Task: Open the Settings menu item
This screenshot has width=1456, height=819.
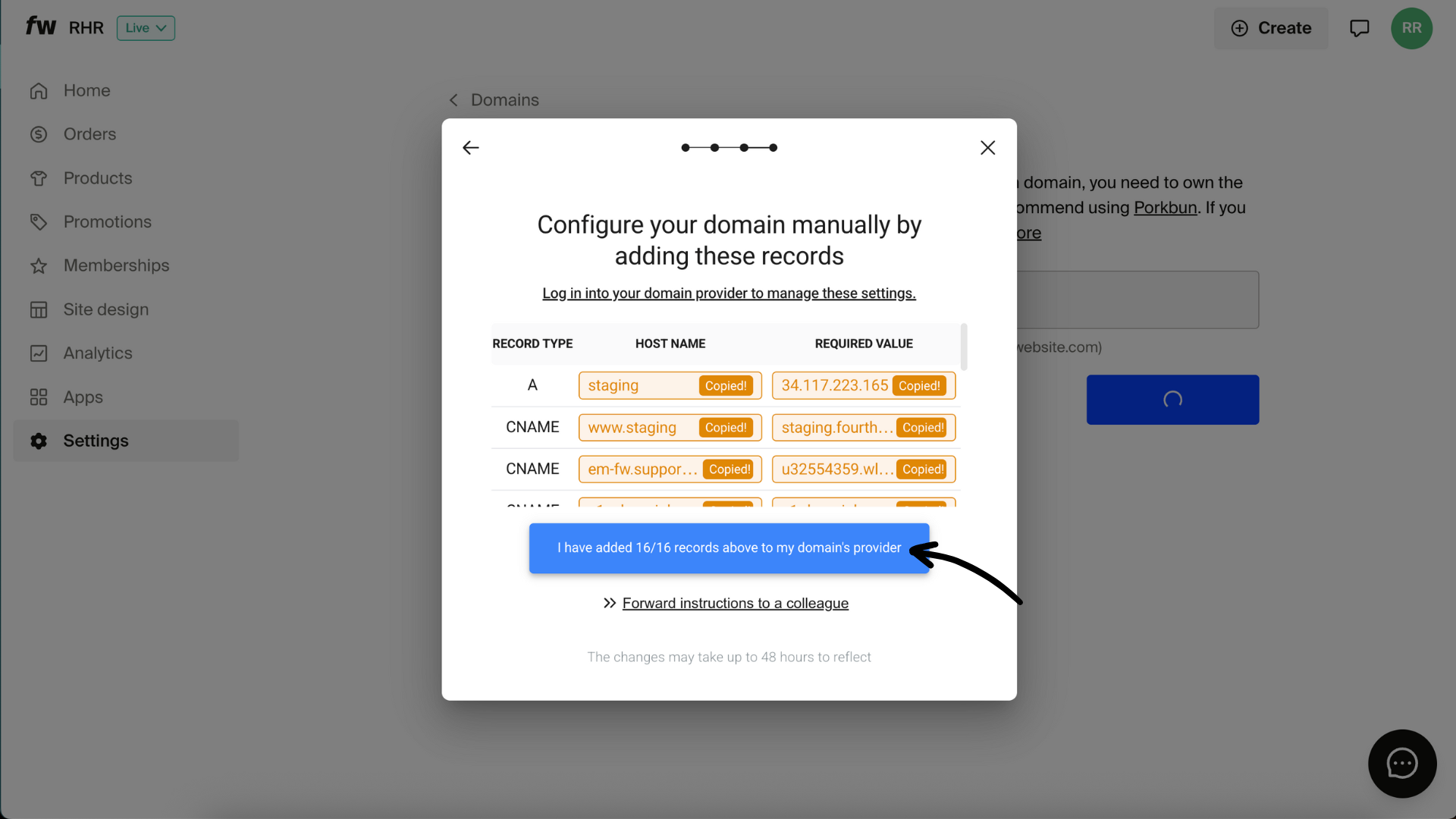Action: [x=96, y=441]
